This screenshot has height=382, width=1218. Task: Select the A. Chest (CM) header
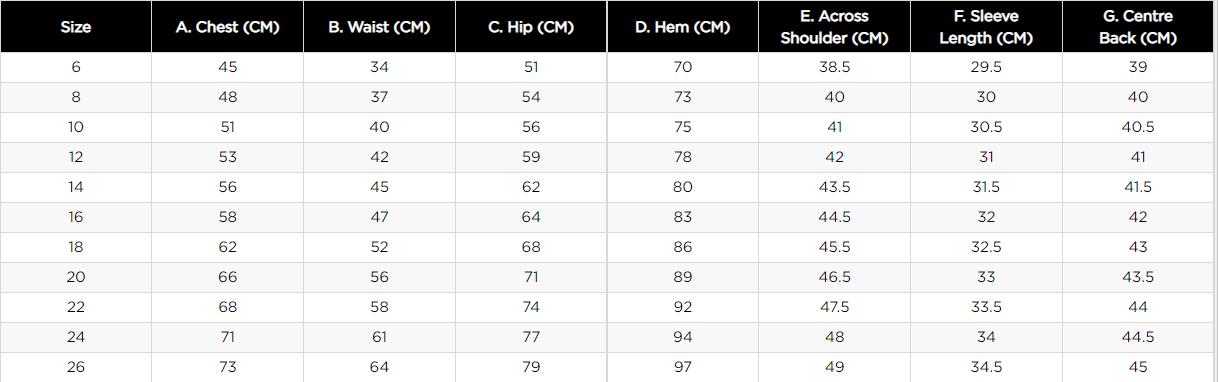click(x=227, y=27)
